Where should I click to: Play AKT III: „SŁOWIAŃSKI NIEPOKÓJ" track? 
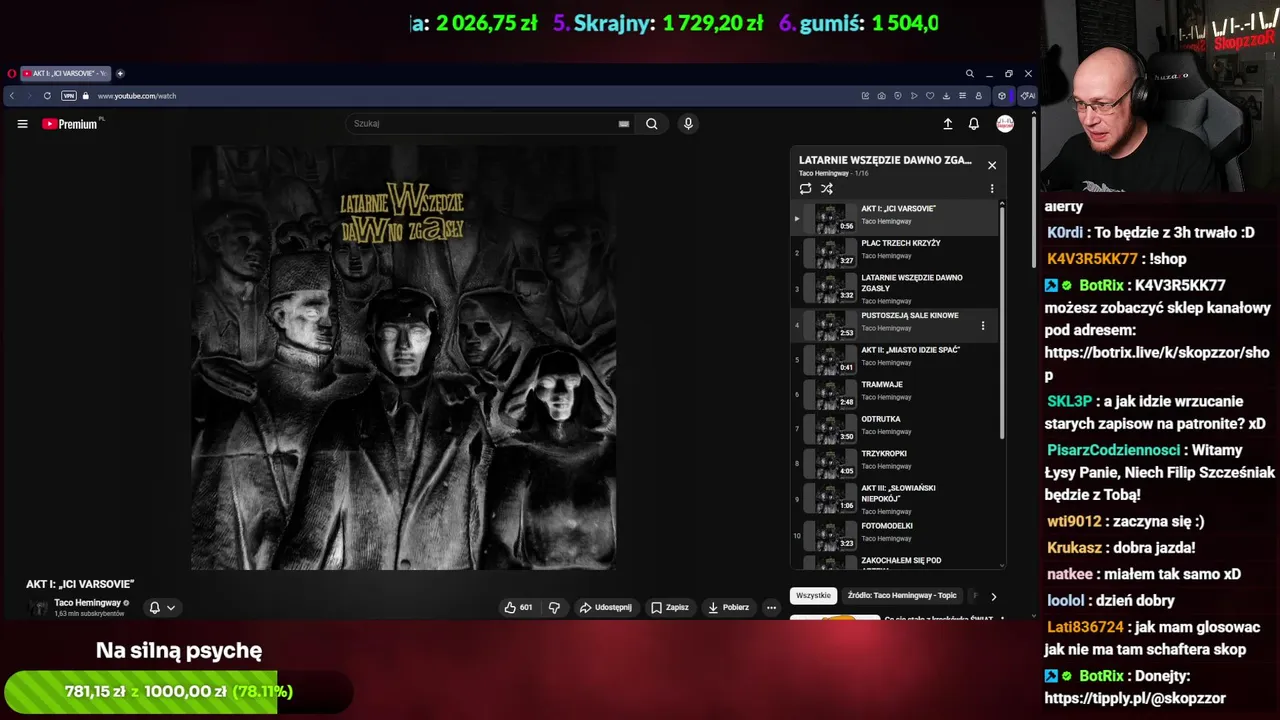(894, 499)
